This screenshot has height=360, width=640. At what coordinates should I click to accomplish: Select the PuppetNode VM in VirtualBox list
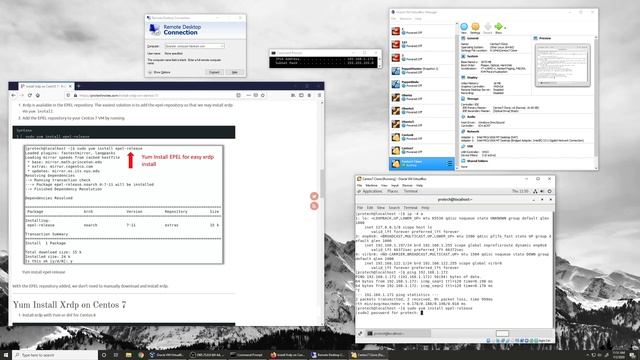[x=422, y=84]
